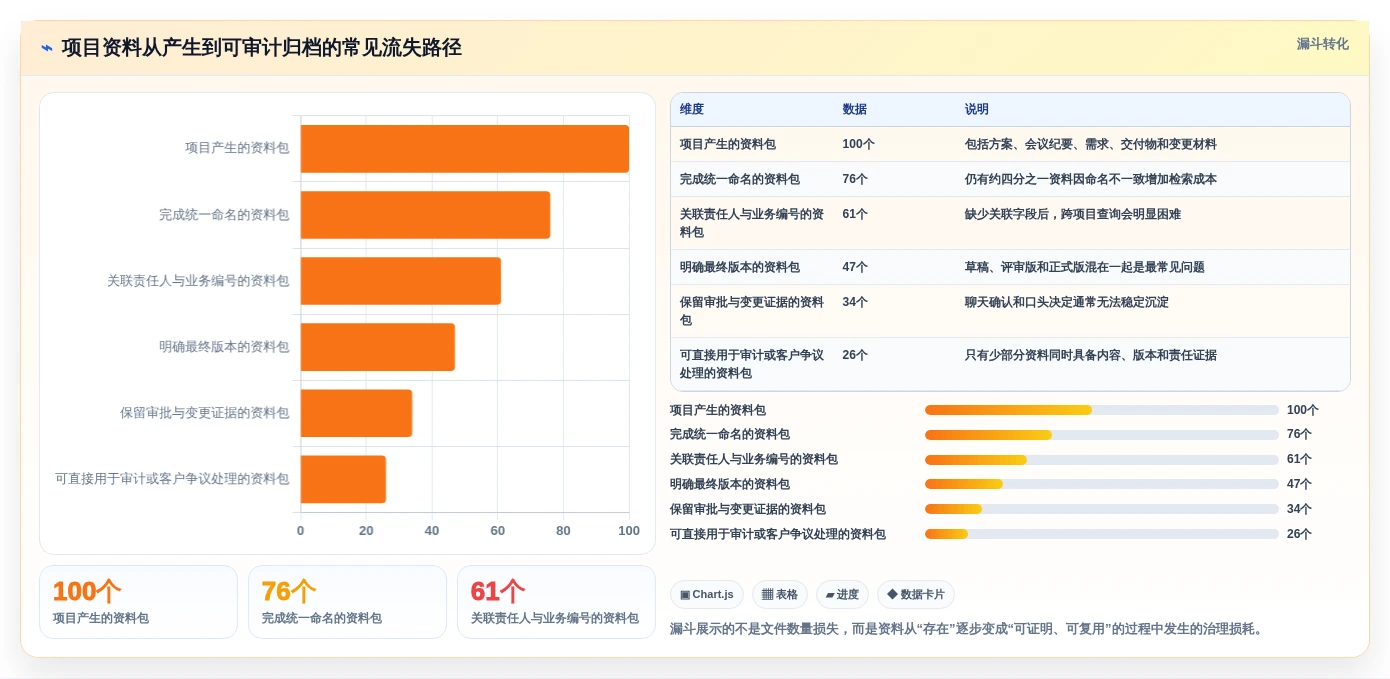Click table cell 关联责任人与业务编号的资料包
Viewport: 1390px width, 679px height.
coord(752,223)
